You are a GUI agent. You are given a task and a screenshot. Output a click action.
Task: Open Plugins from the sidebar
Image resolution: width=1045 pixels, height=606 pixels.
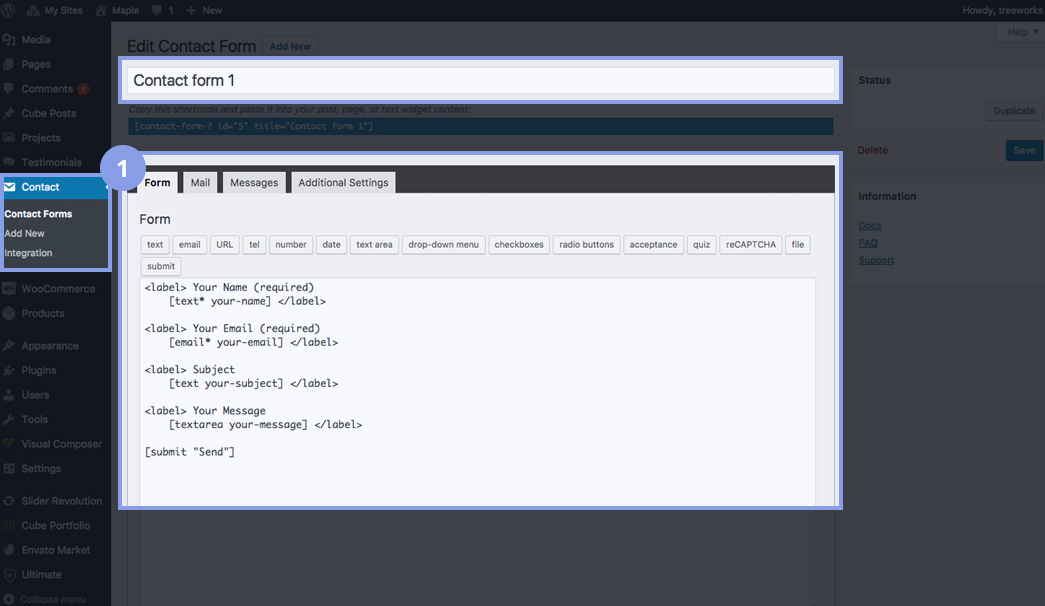coord(38,370)
